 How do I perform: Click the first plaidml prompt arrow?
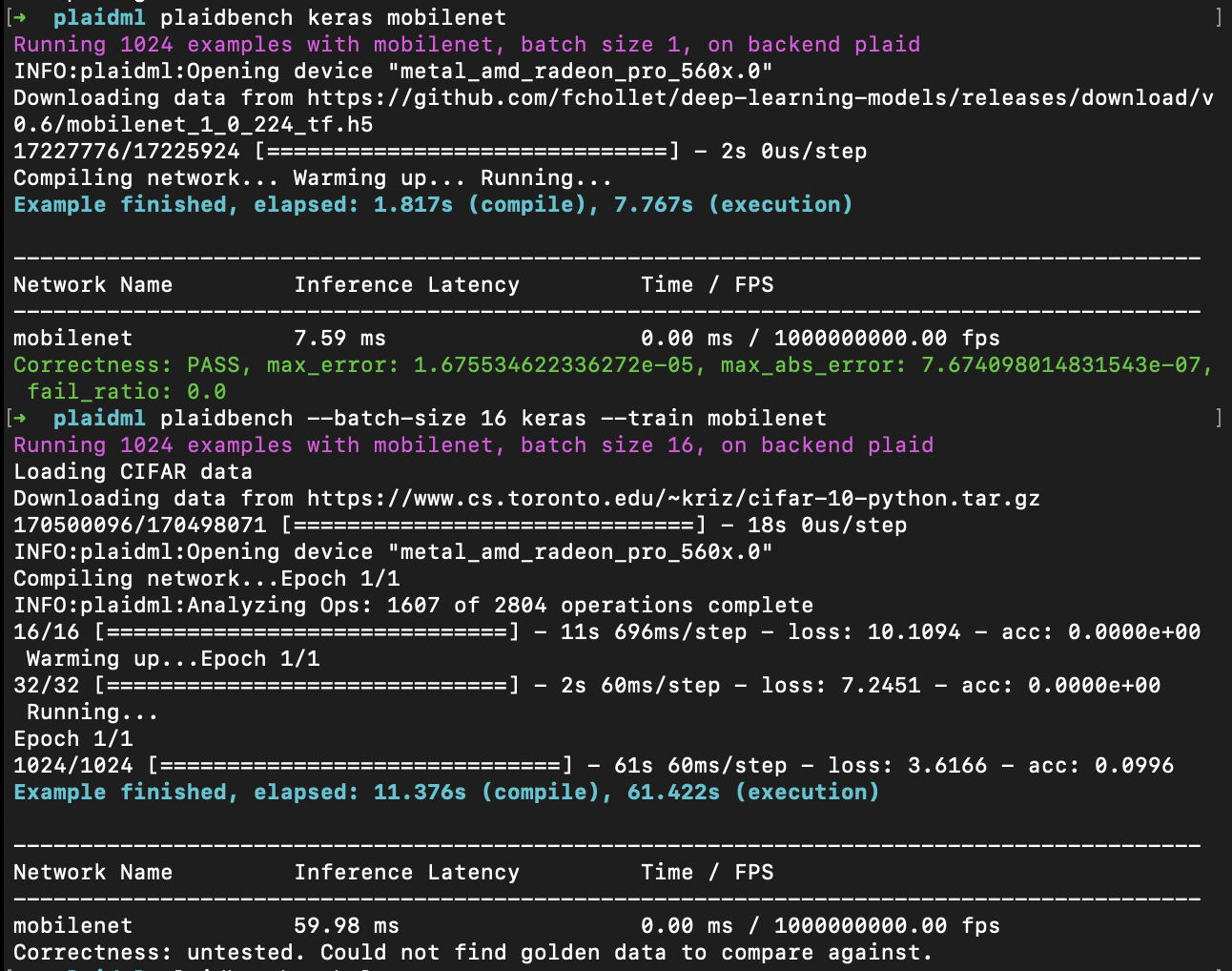pyautogui.click(x=19, y=17)
